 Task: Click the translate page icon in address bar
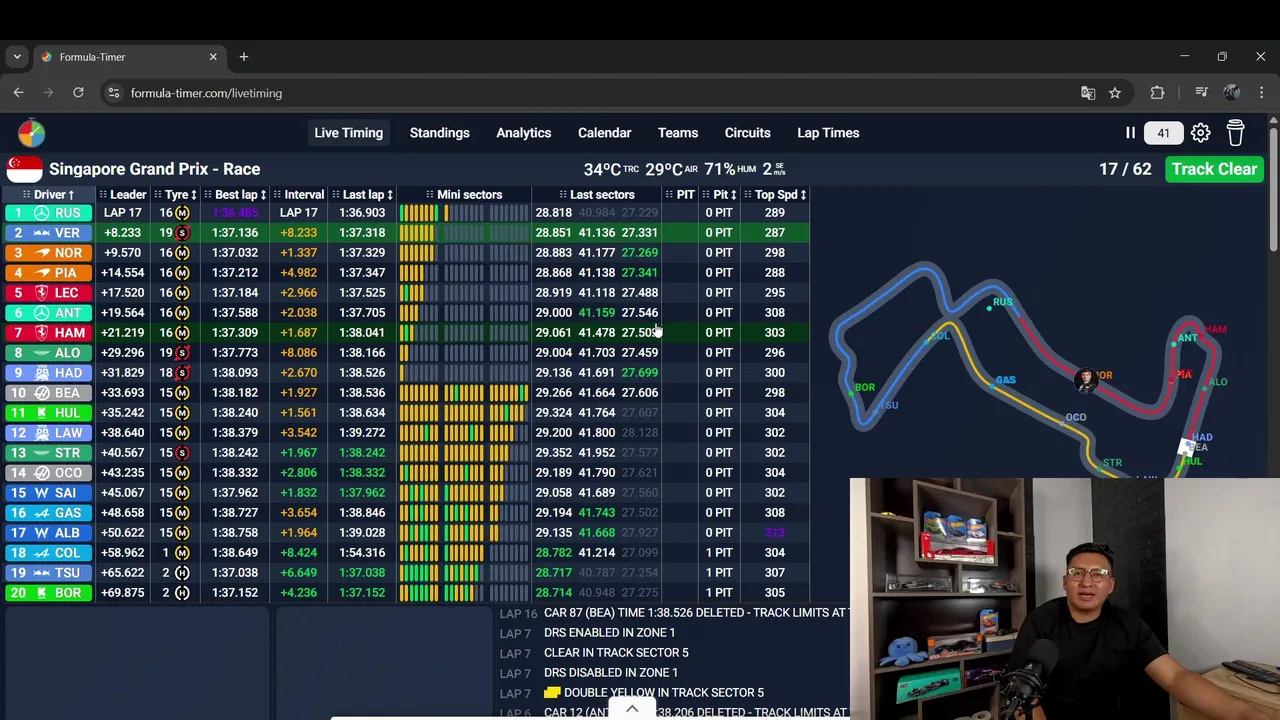pos(1088,93)
